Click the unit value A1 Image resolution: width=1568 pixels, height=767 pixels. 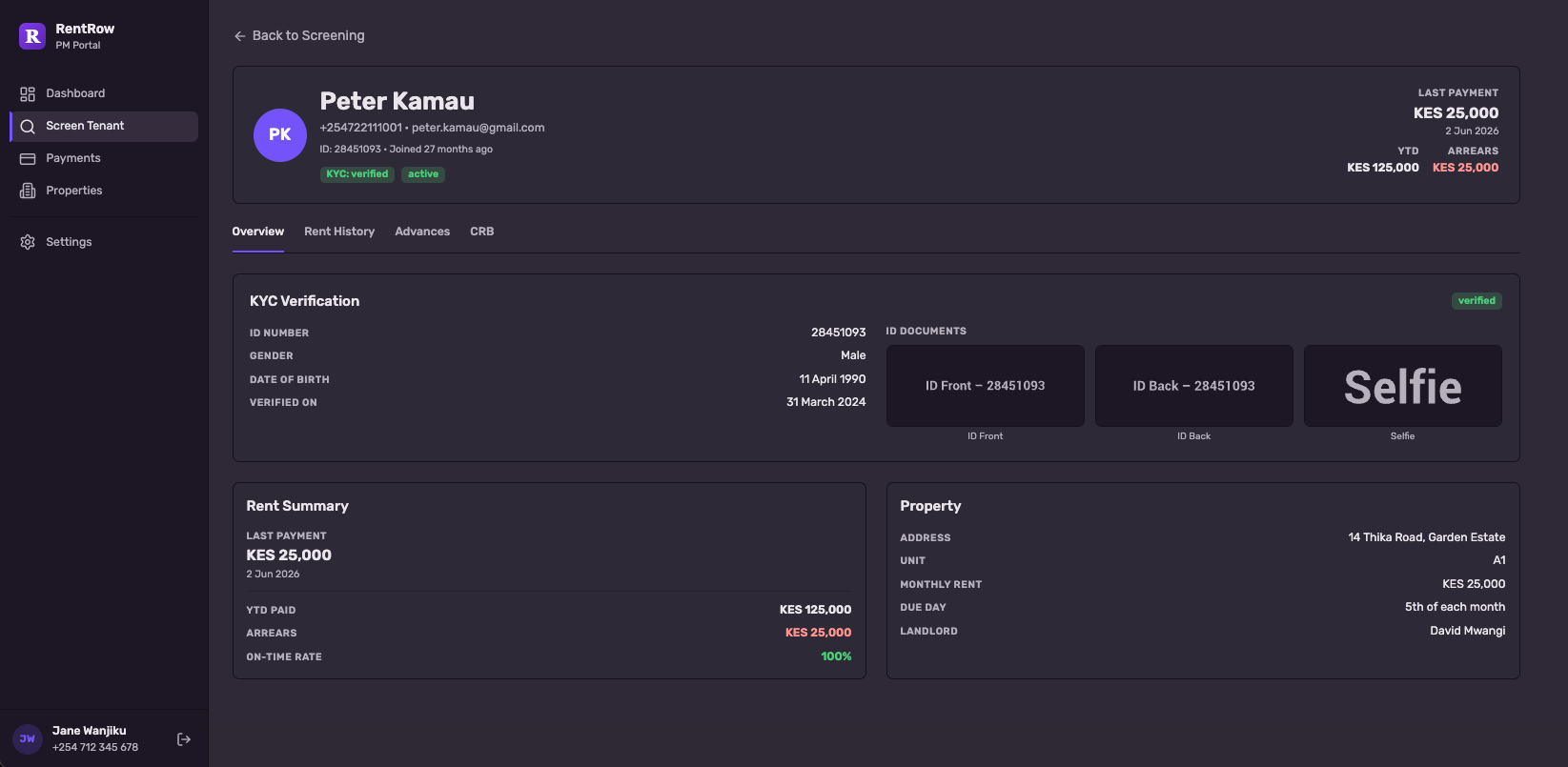[x=1499, y=560]
